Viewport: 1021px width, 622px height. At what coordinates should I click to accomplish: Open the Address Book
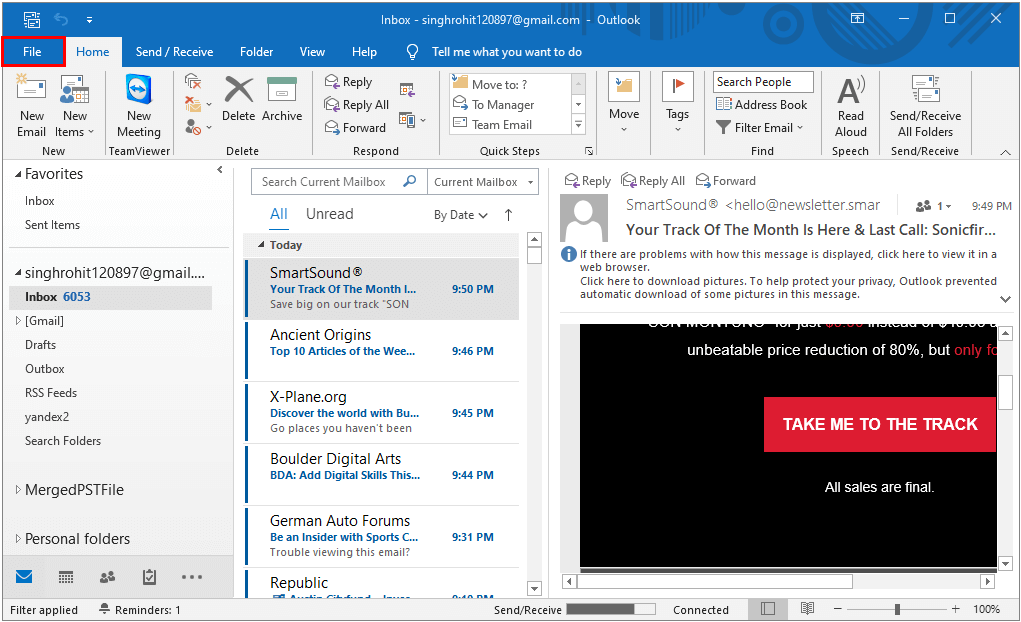pyautogui.click(x=762, y=104)
